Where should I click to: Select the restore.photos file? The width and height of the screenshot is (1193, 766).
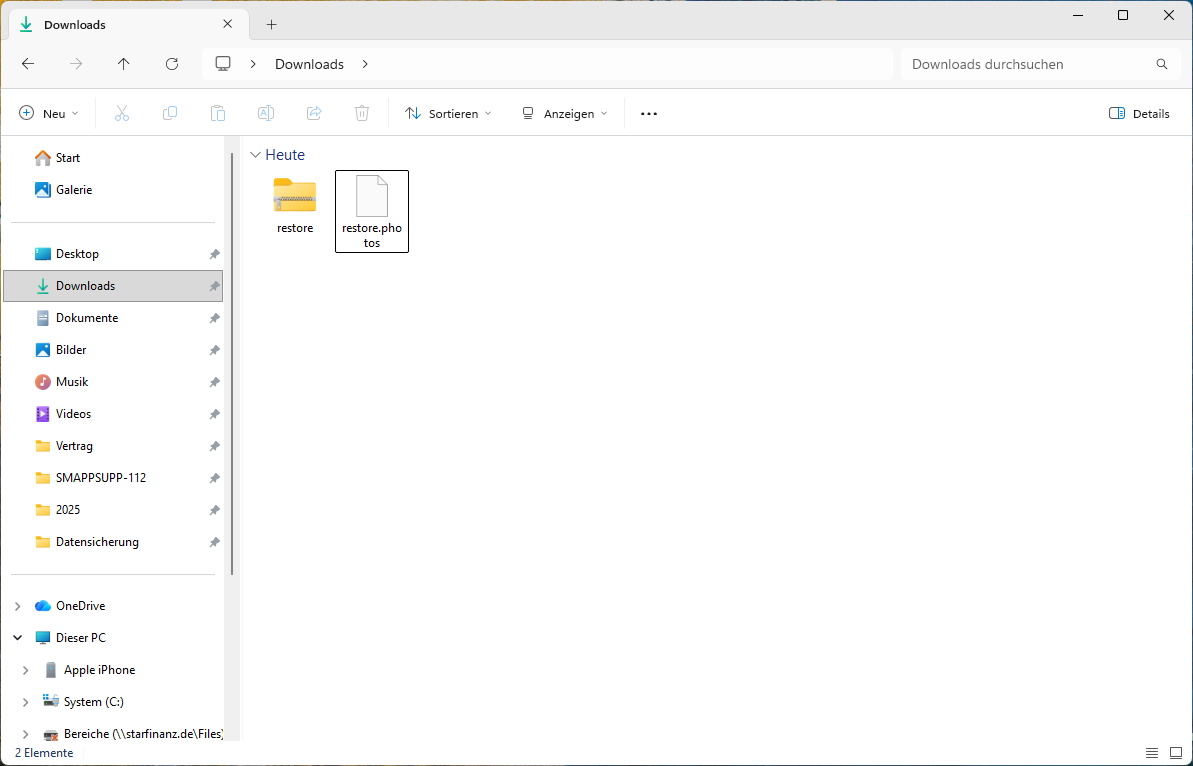tap(372, 211)
